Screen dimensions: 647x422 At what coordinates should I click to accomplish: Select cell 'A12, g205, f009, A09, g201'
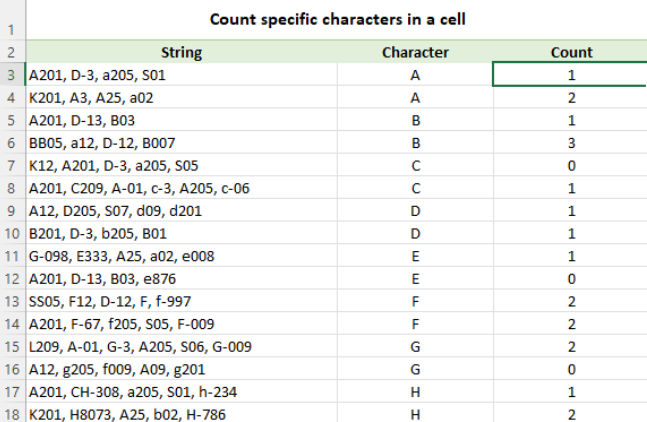pos(182,369)
